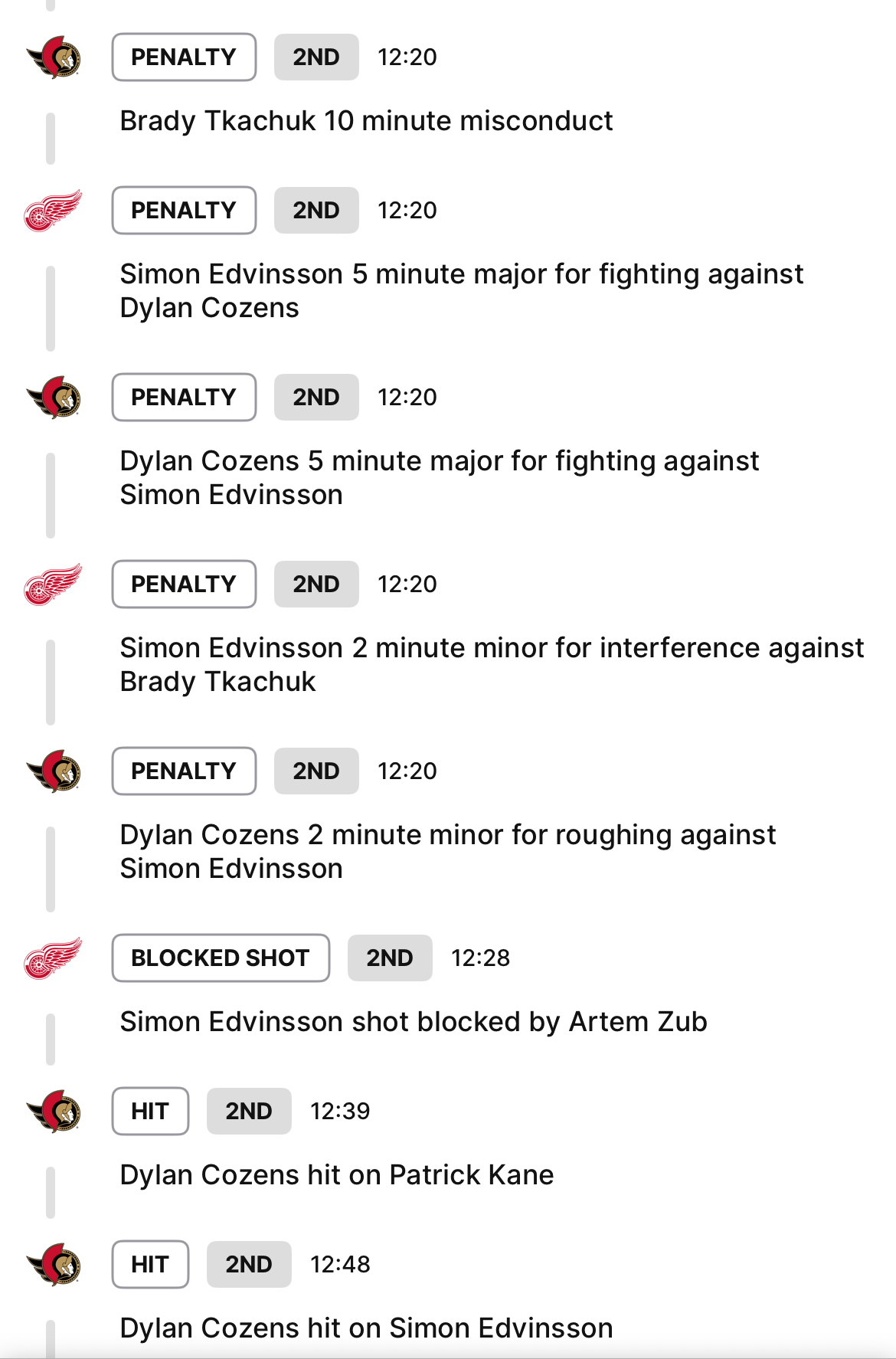This screenshot has width=896, height=1359.
Task: Click the 12:48 timestamp on last hit
Action: 340,1265
